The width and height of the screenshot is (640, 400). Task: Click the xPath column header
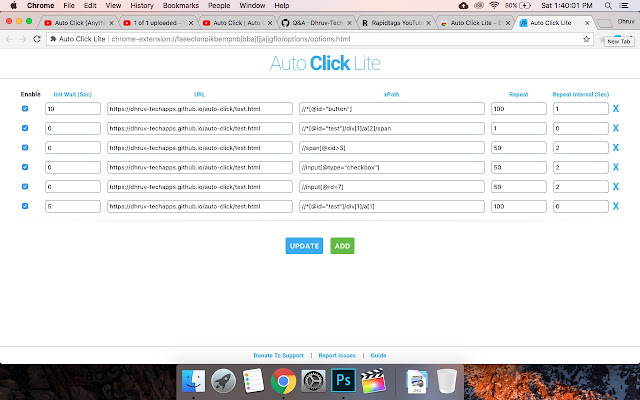pyautogui.click(x=391, y=94)
